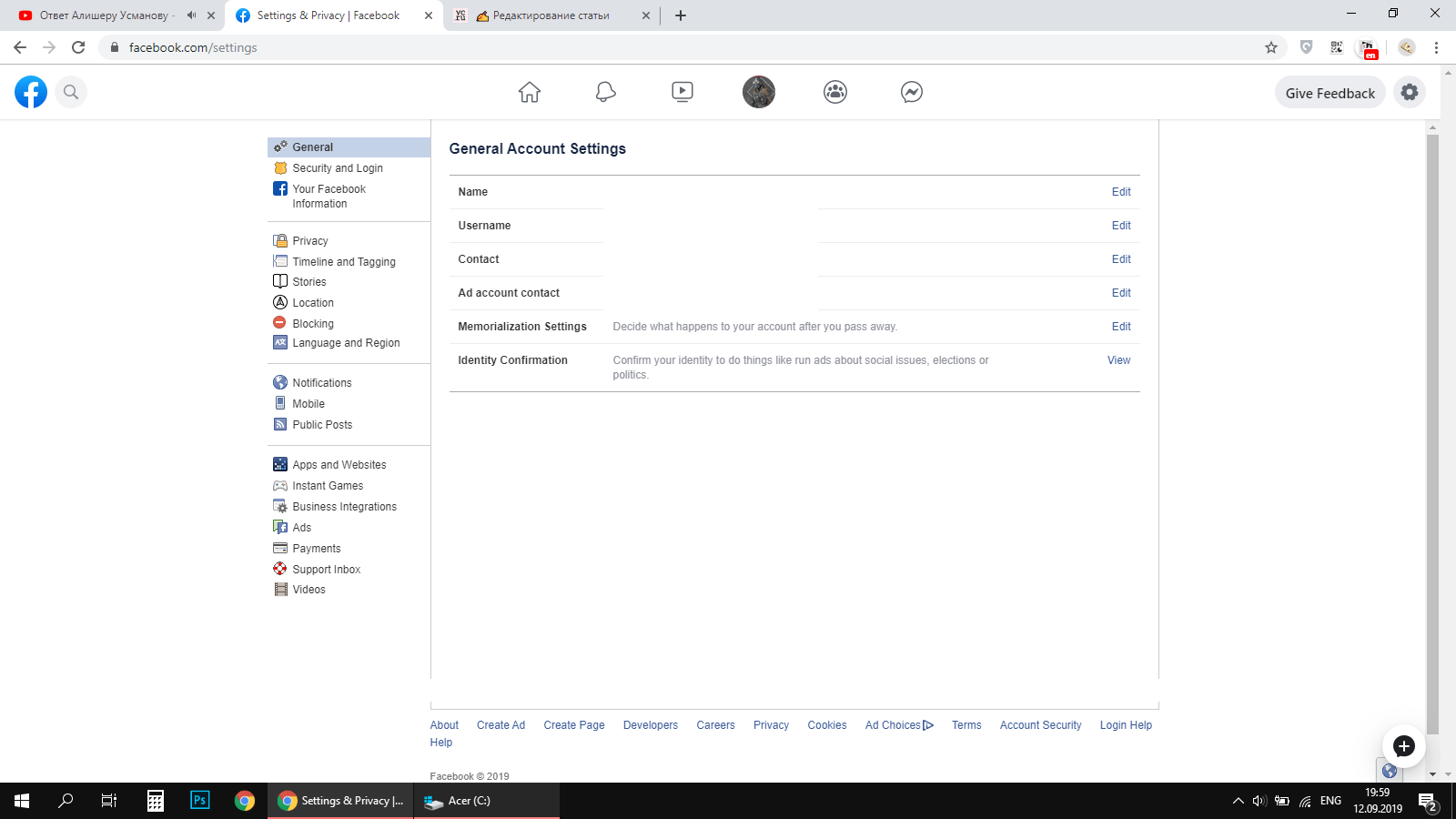Viewport: 1456px width, 819px height.
Task: Open Language and Region settings
Action: pyautogui.click(x=346, y=343)
